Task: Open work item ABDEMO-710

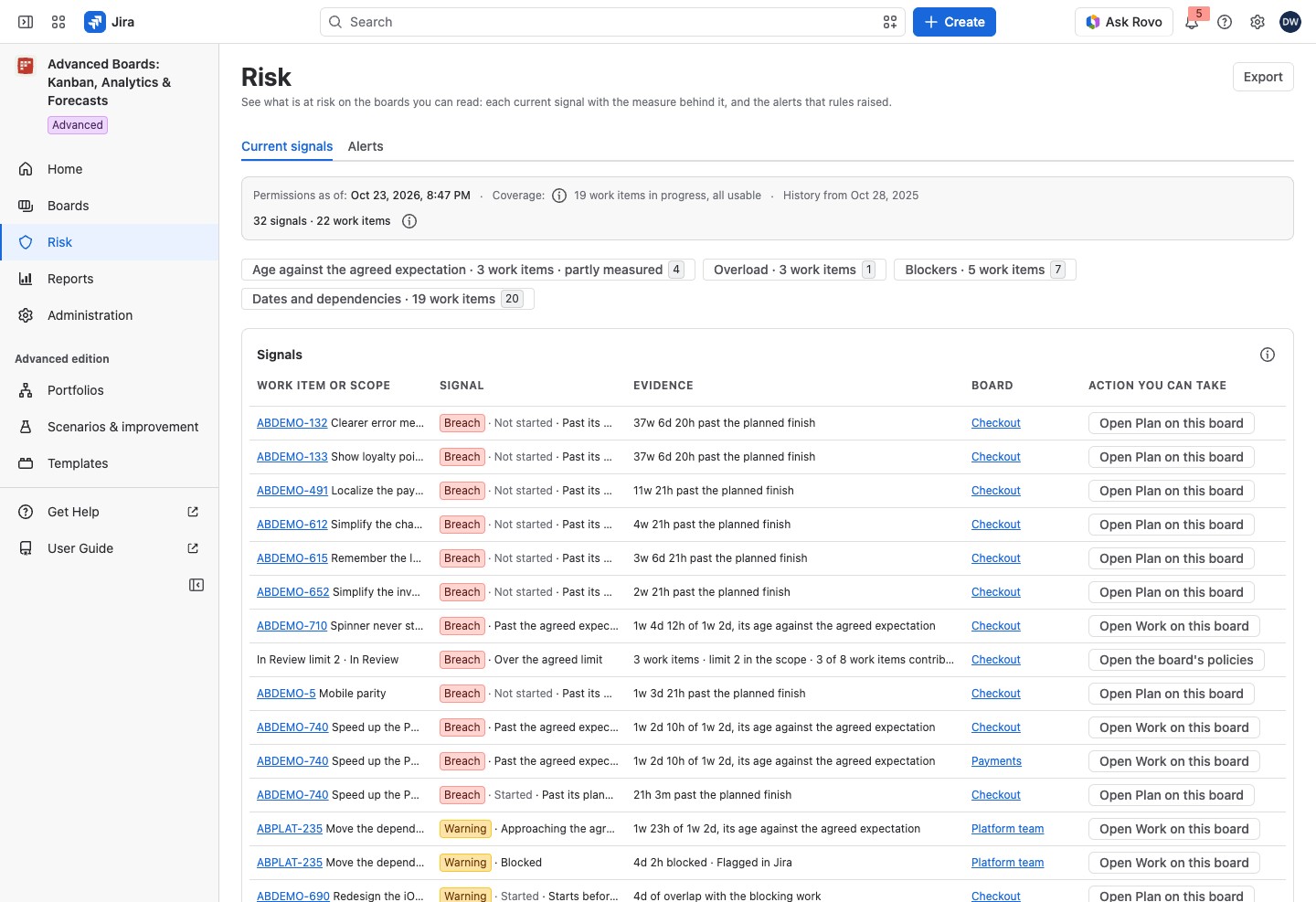Action: pos(292,626)
